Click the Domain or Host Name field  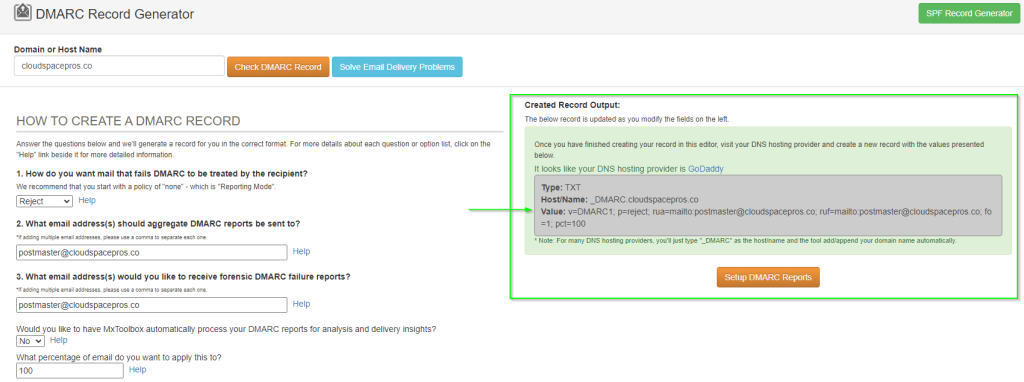pos(120,66)
